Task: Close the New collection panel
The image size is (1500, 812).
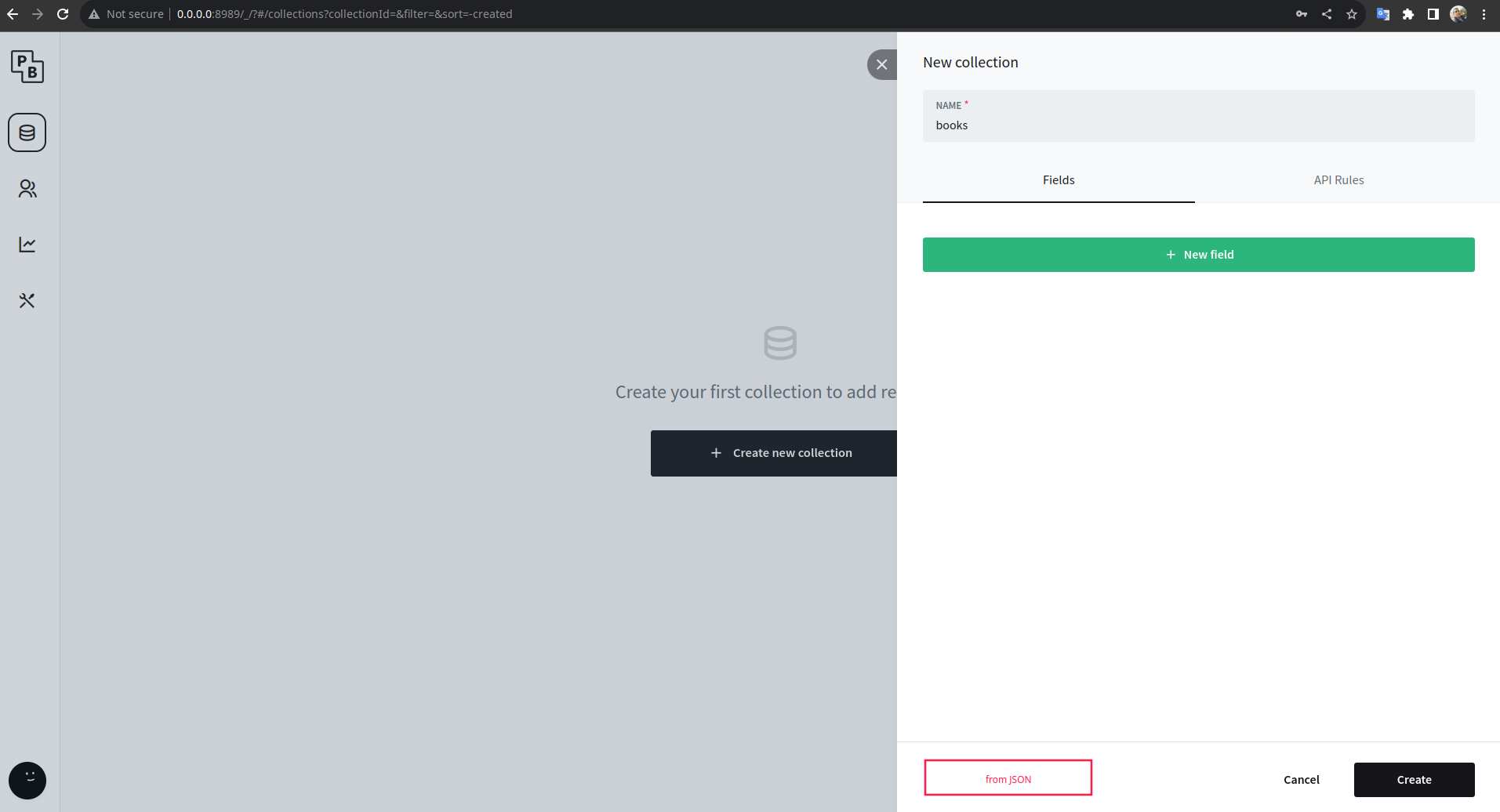Action: click(x=882, y=64)
